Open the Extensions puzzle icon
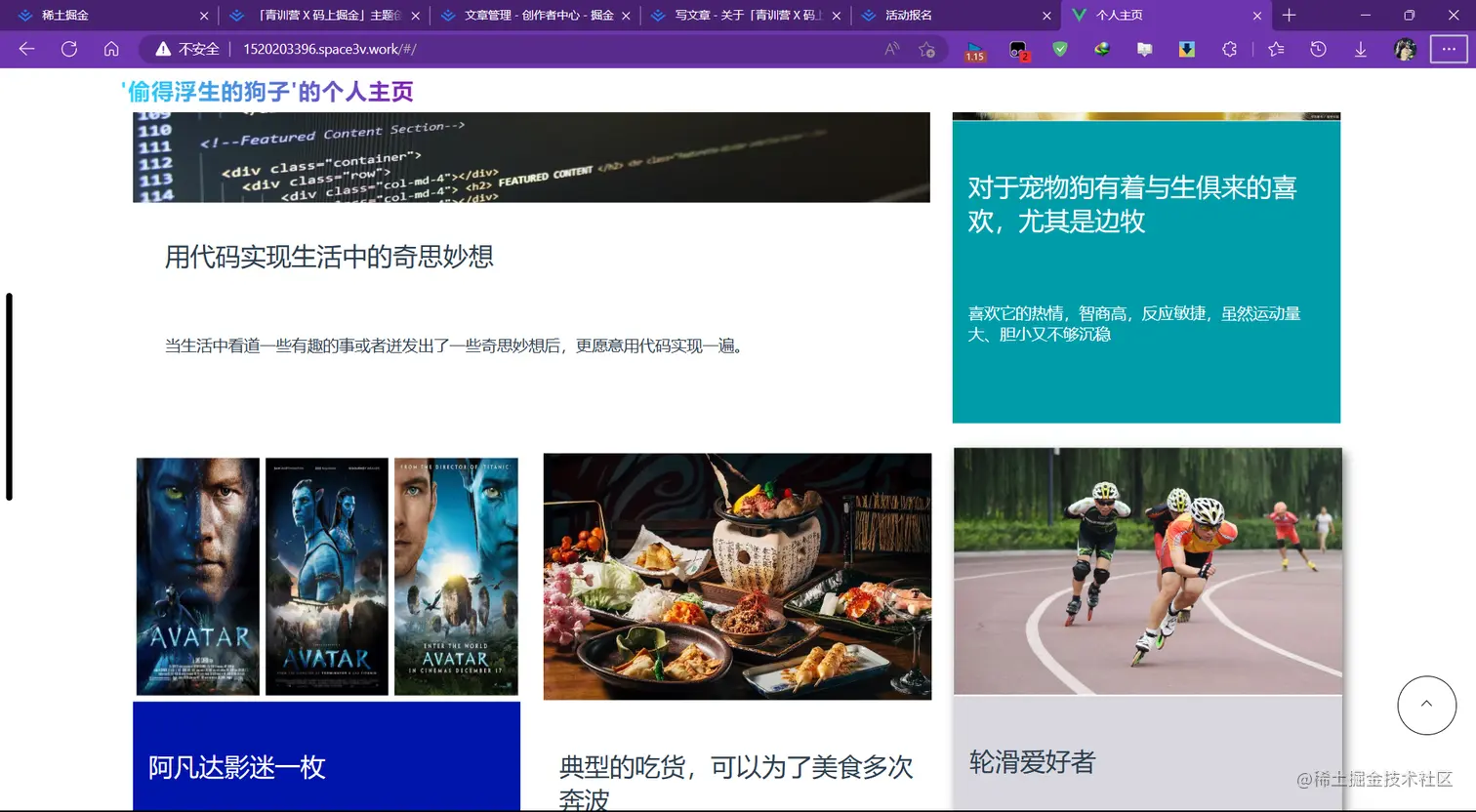 click(x=1229, y=49)
